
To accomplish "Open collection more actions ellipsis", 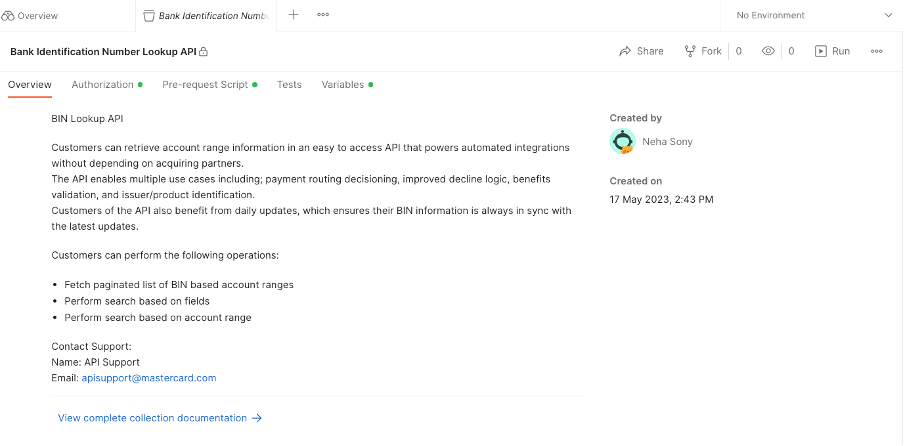I will pos(876,51).
